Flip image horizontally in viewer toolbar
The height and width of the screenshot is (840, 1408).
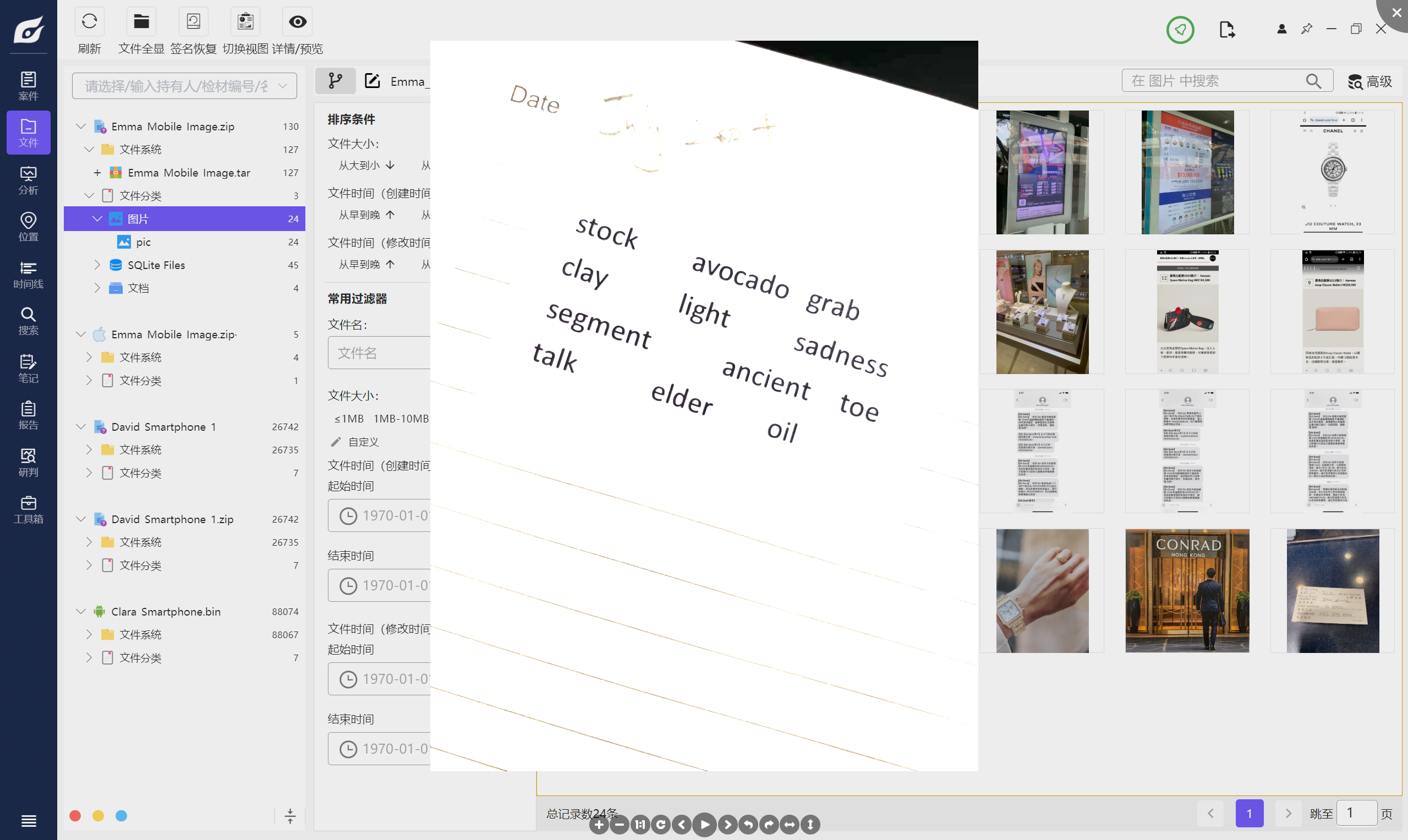(789, 825)
